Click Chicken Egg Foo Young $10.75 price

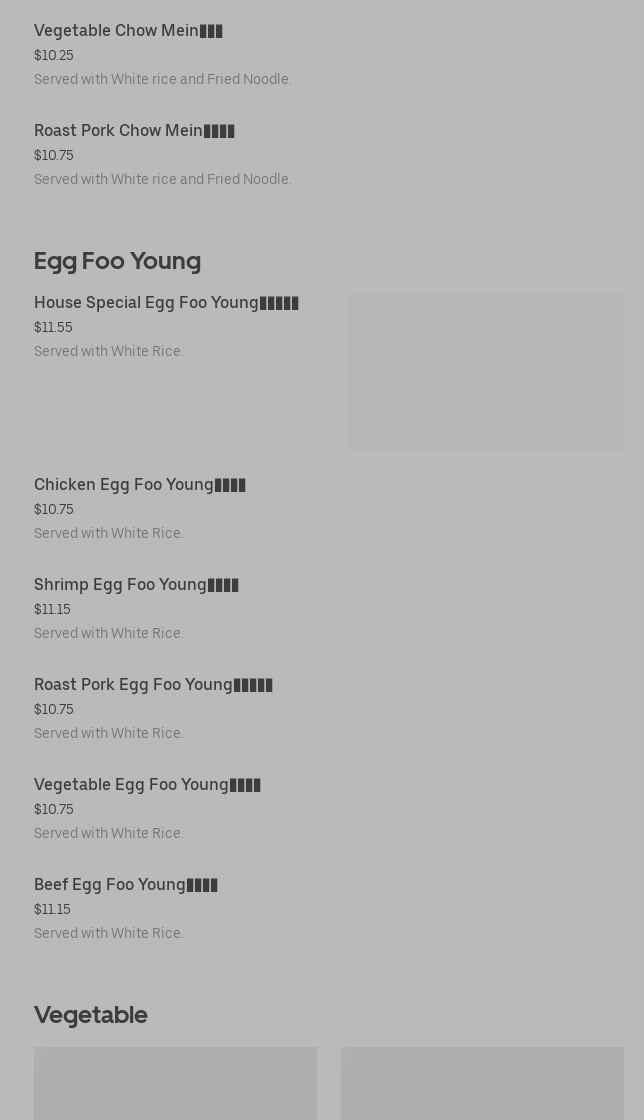54,509
